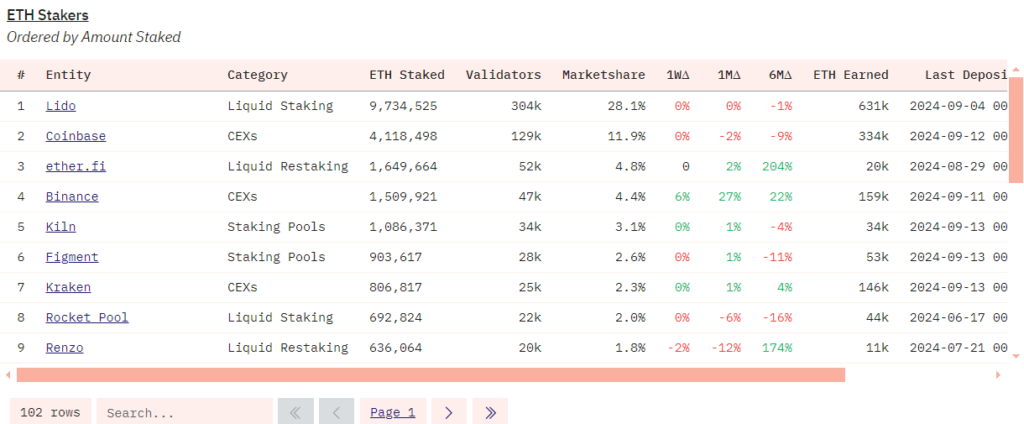Select the 636,064 ETH Staked cell
The width and height of the screenshot is (1024, 424).
(x=396, y=348)
